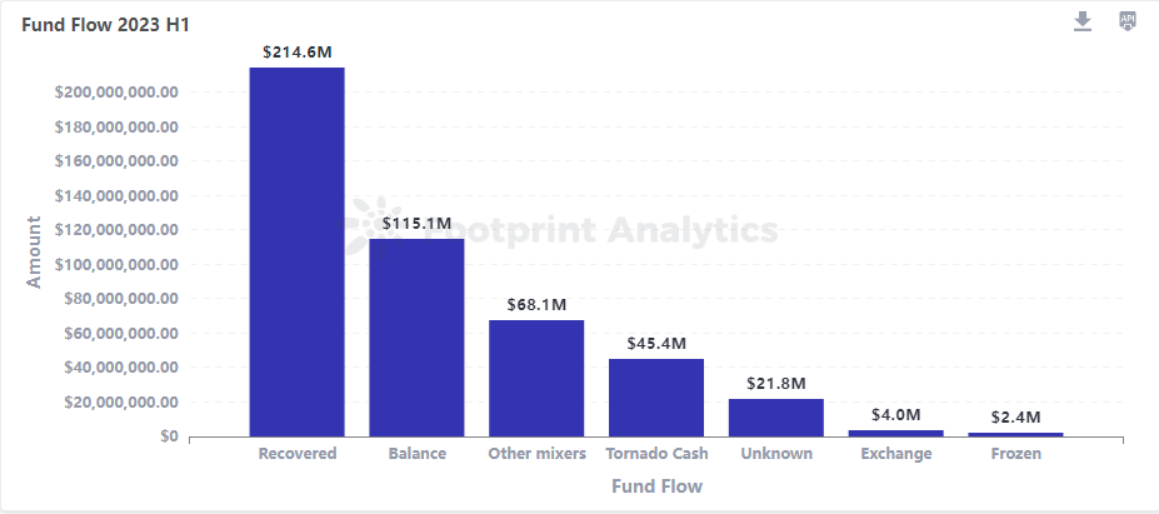Click the Amount y-axis title

pyautogui.click(x=34, y=252)
